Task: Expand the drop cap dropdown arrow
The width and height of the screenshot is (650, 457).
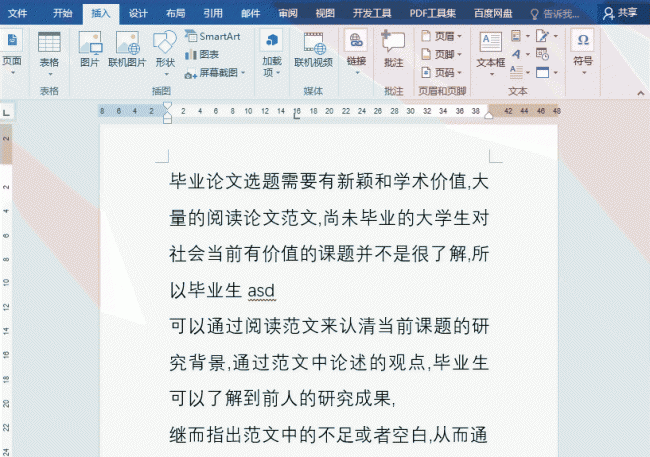Action: 528,73
